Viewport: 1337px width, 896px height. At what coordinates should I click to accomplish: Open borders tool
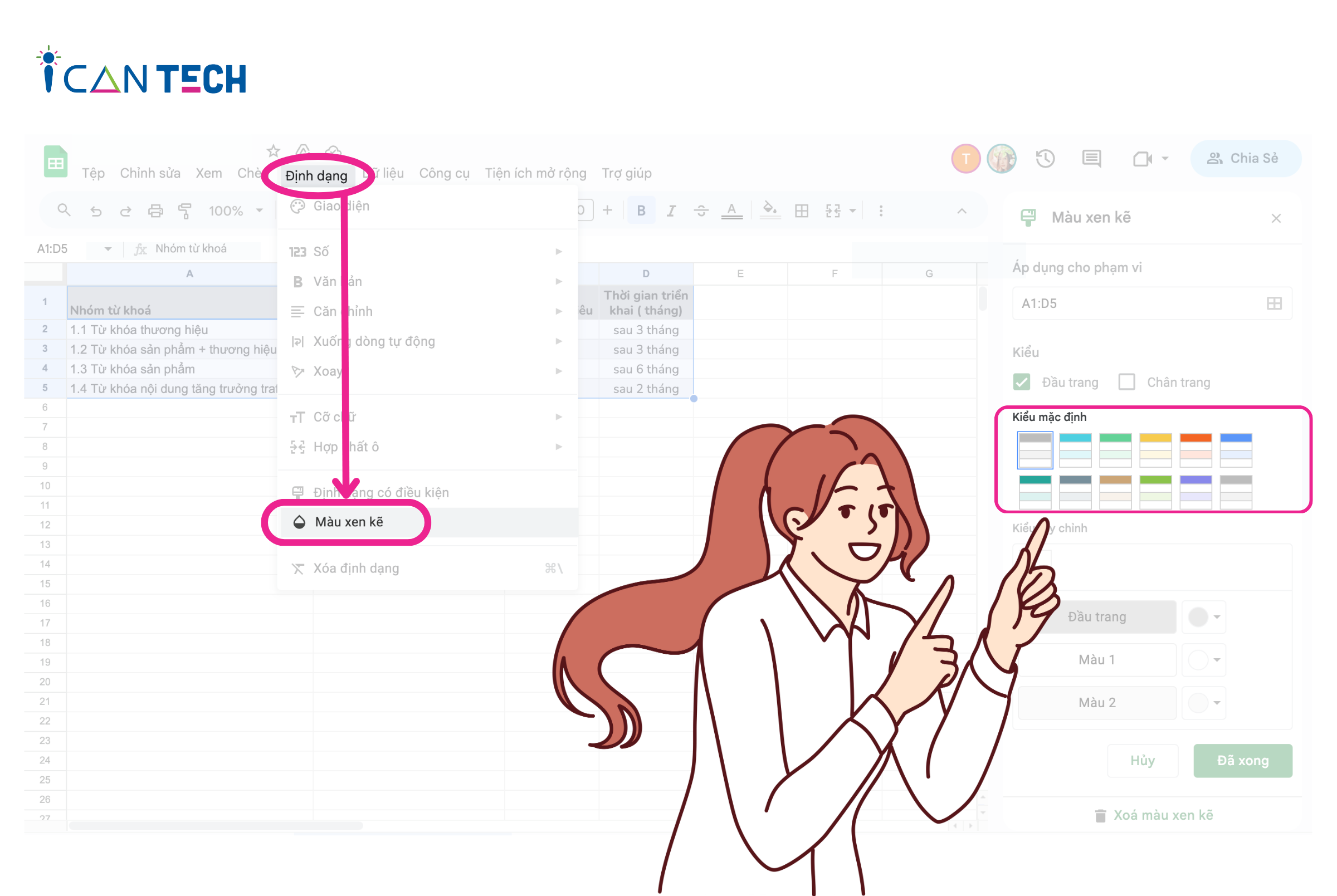pos(802,211)
